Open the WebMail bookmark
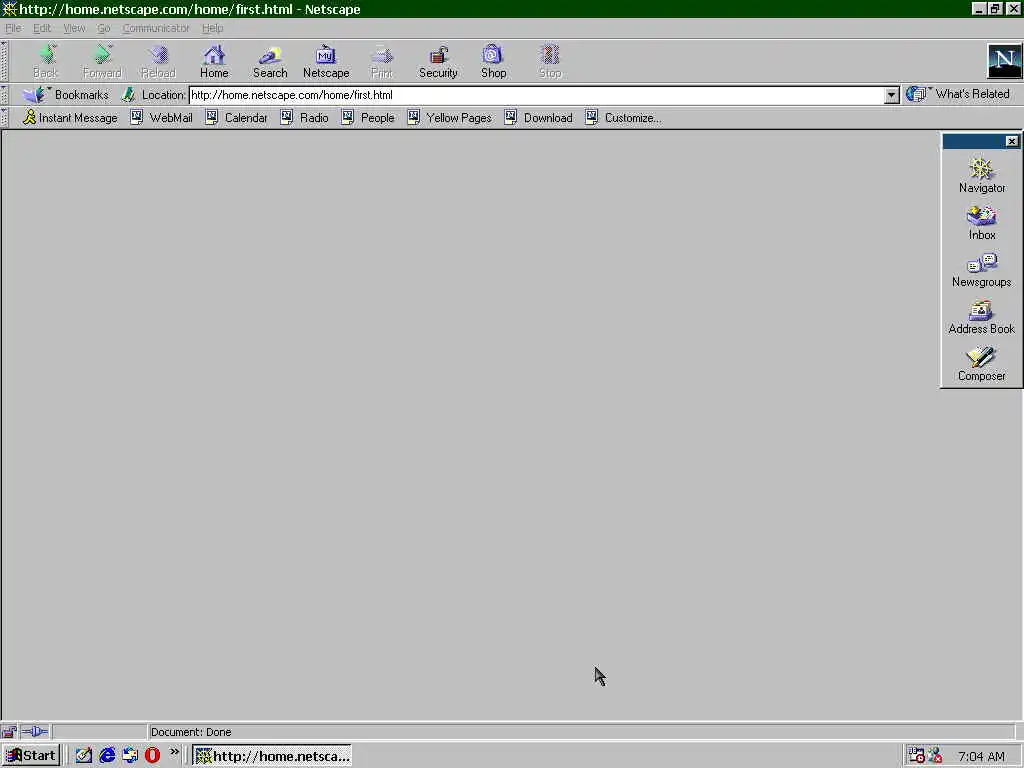Viewport: 1024px width, 768px height. point(161,118)
